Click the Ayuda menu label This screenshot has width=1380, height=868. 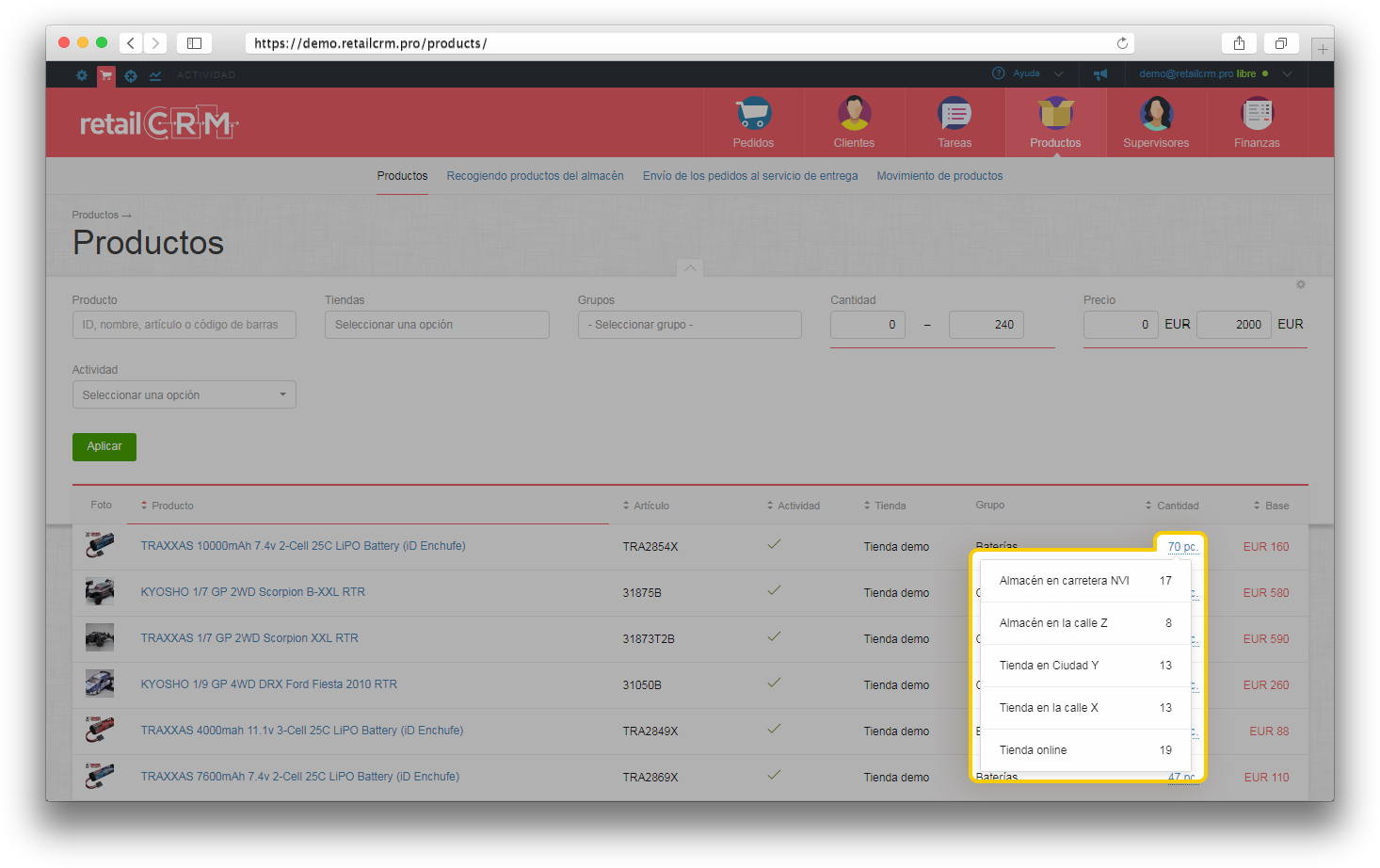[1026, 73]
